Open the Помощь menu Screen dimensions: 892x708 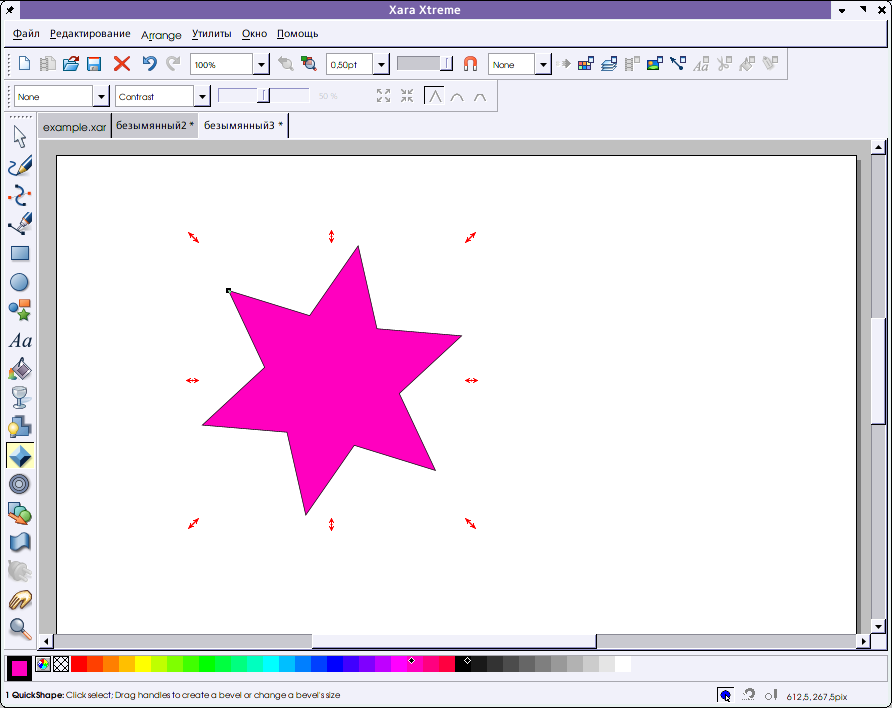[x=297, y=34]
